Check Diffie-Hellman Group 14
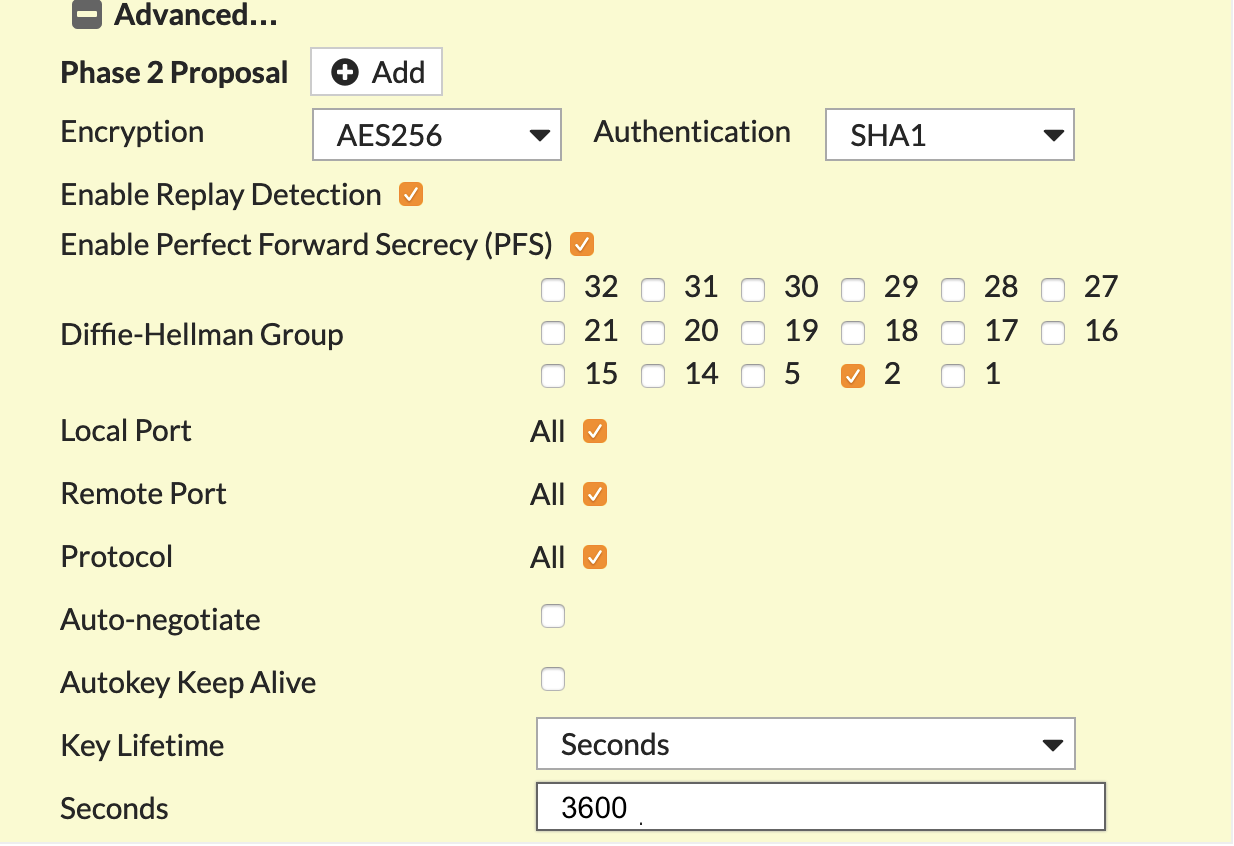The image size is (1234, 846). coord(653,376)
